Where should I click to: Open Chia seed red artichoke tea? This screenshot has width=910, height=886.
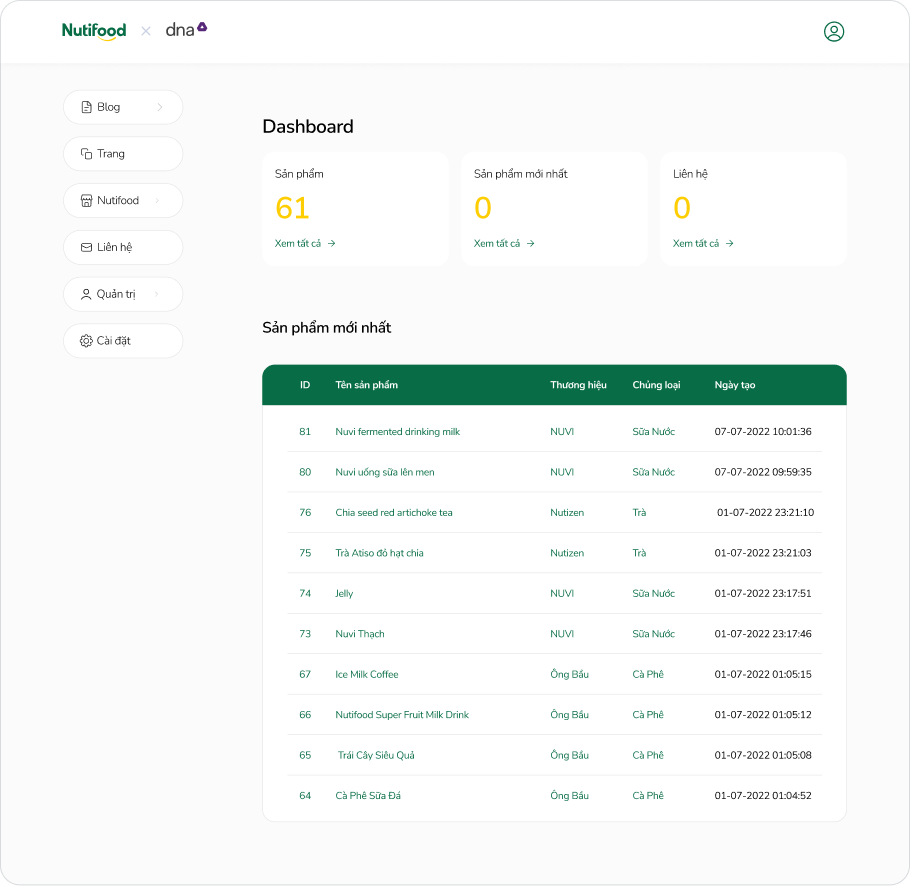pos(394,512)
